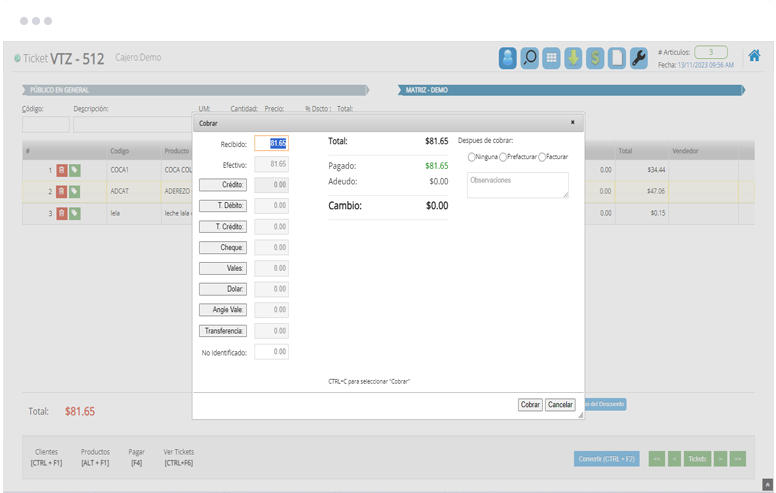Click green tag icon on lela row

[75, 213]
